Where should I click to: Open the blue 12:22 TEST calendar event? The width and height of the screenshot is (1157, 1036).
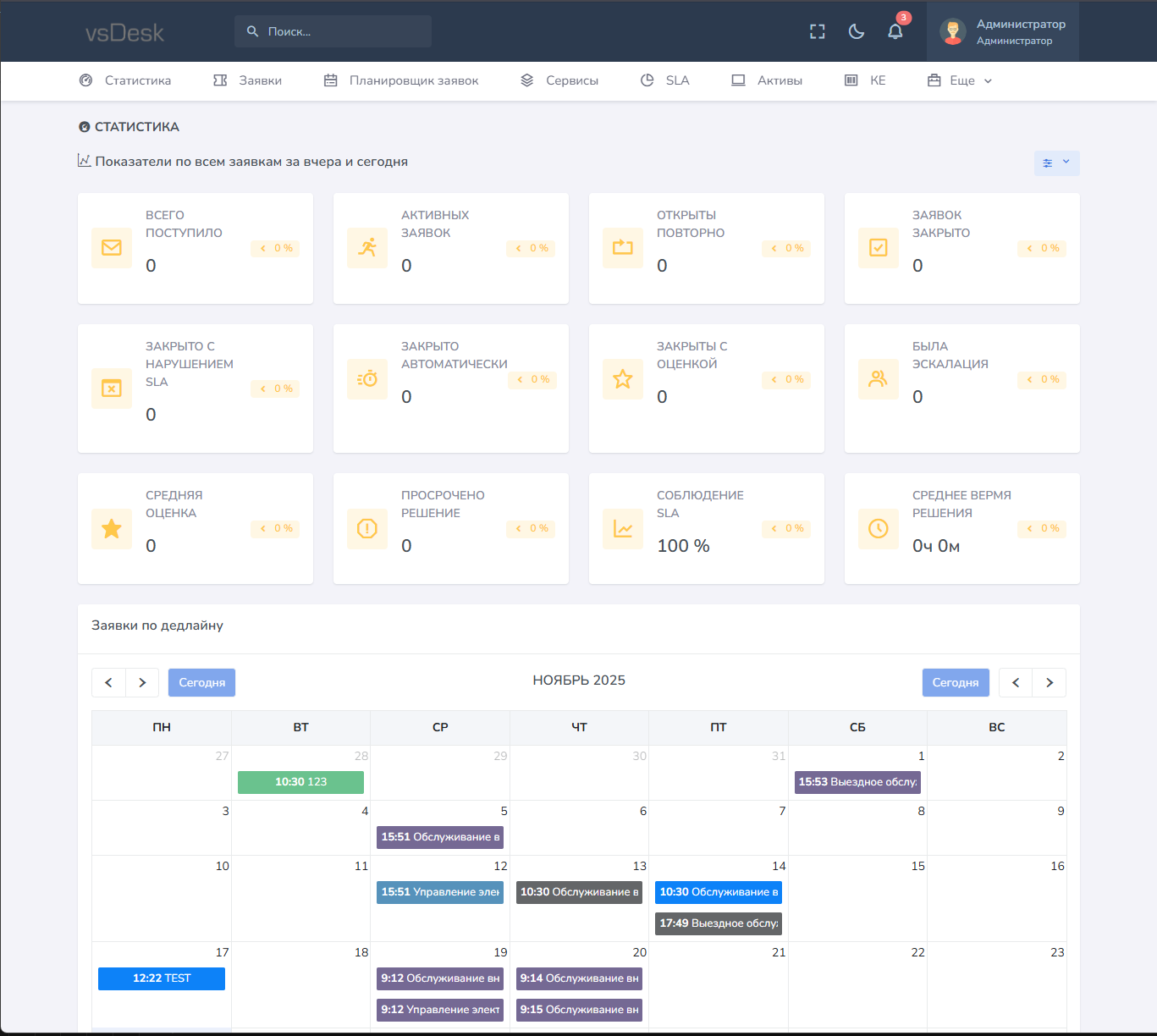pos(162,978)
